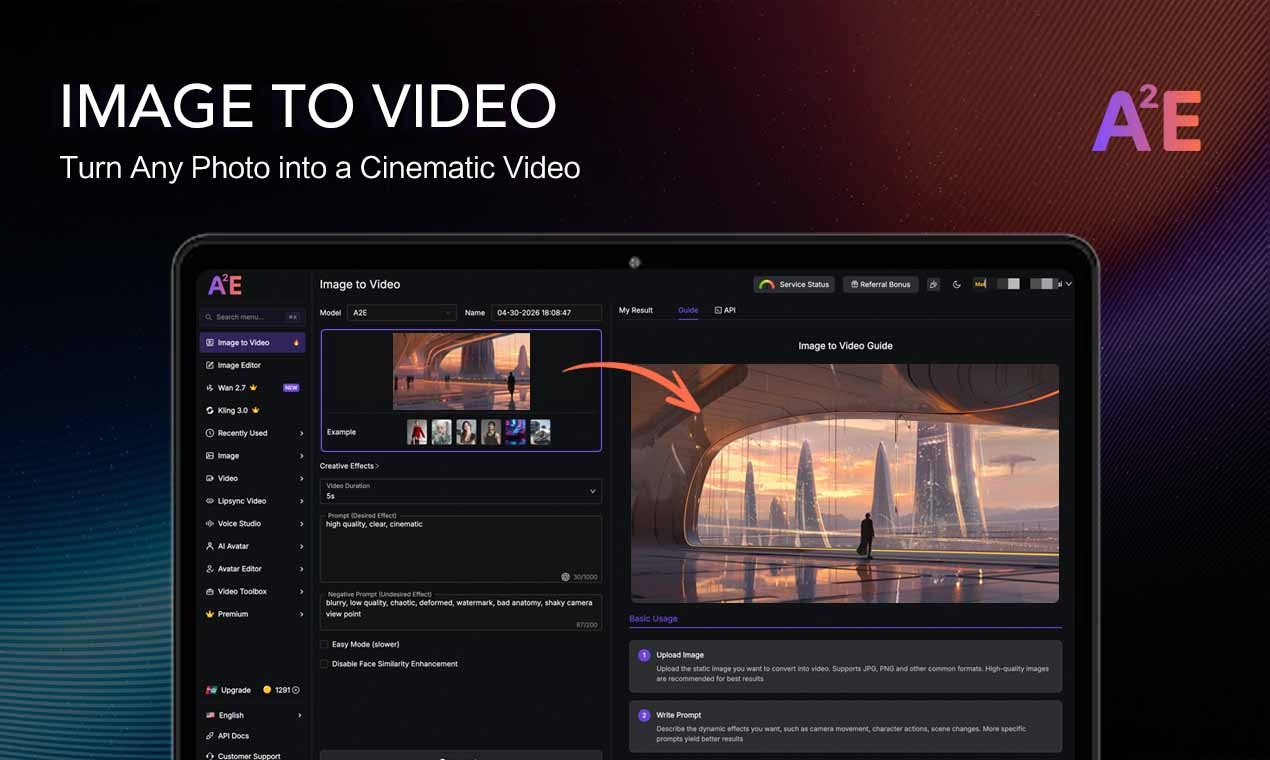
Task: Expand the Image submenu chevron
Action: pyautogui.click(x=301, y=456)
